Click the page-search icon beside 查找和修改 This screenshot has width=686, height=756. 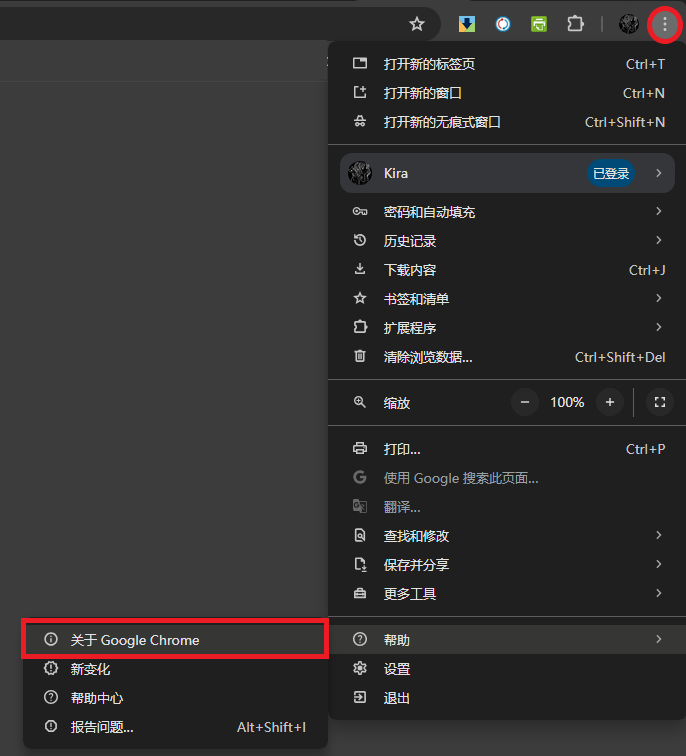[360, 535]
